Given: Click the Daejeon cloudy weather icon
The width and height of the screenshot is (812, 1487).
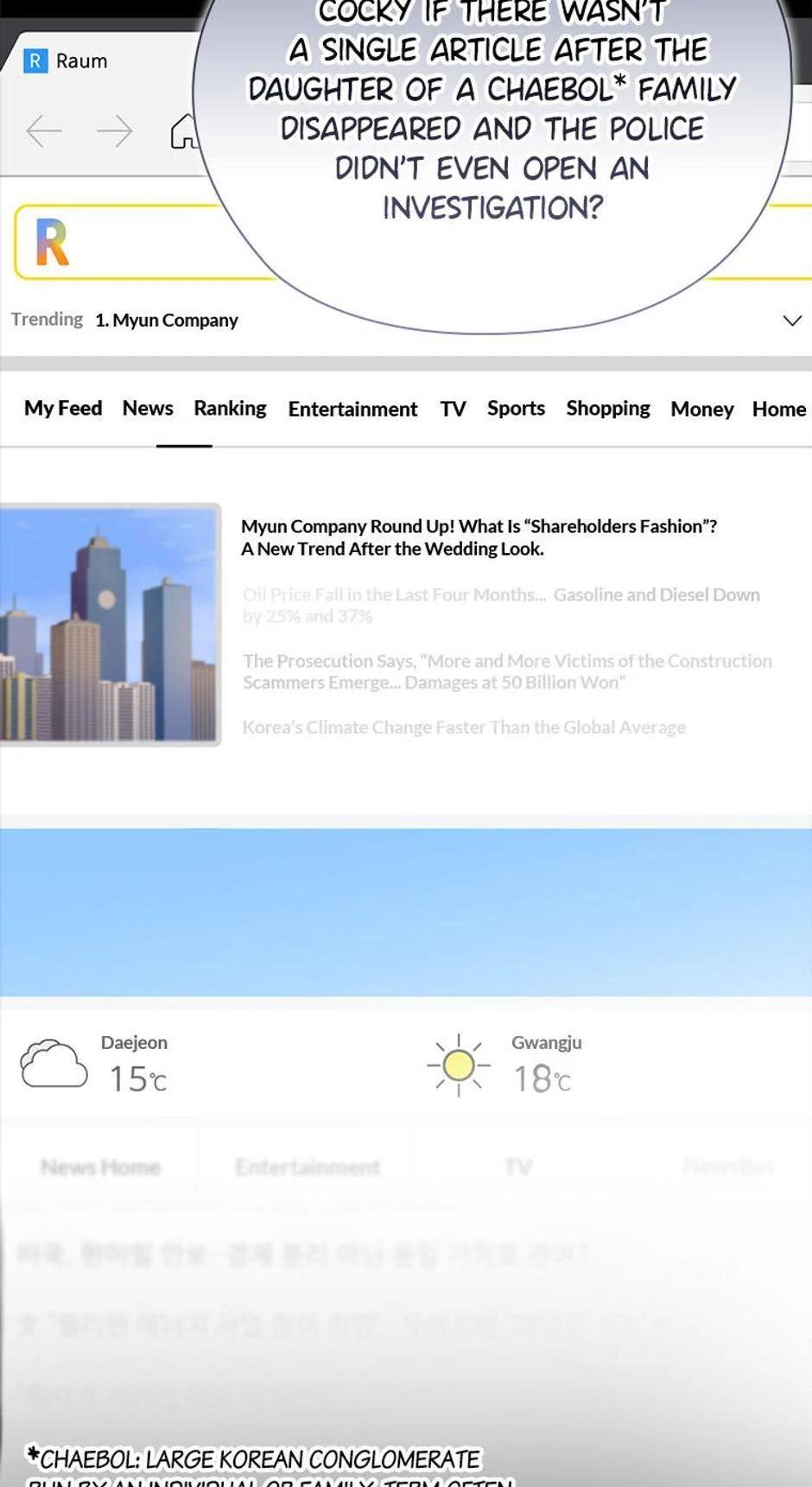Looking at the screenshot, I should (x=54, y=1064).
